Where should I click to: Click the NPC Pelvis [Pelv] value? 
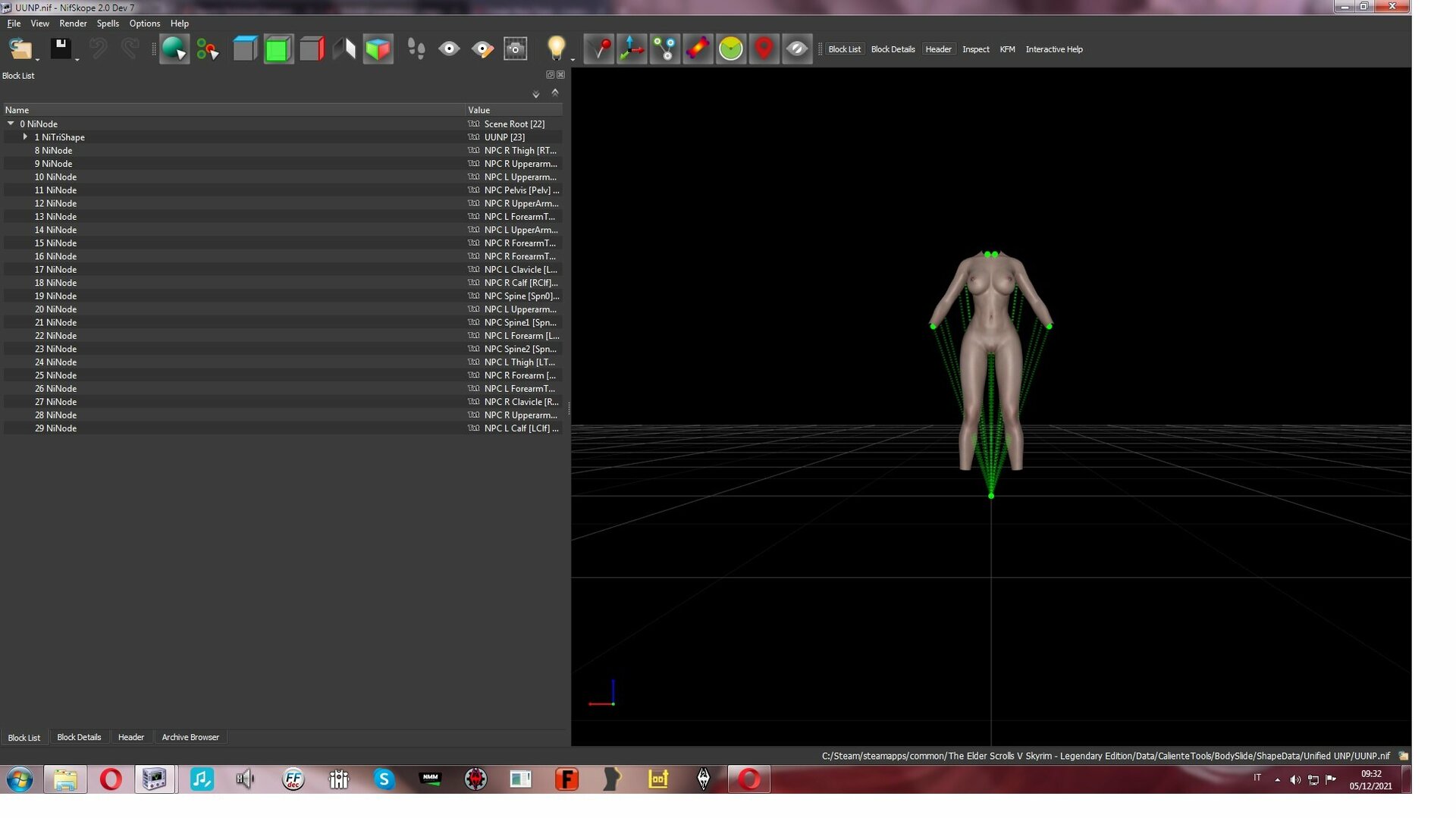click(522, 190)
